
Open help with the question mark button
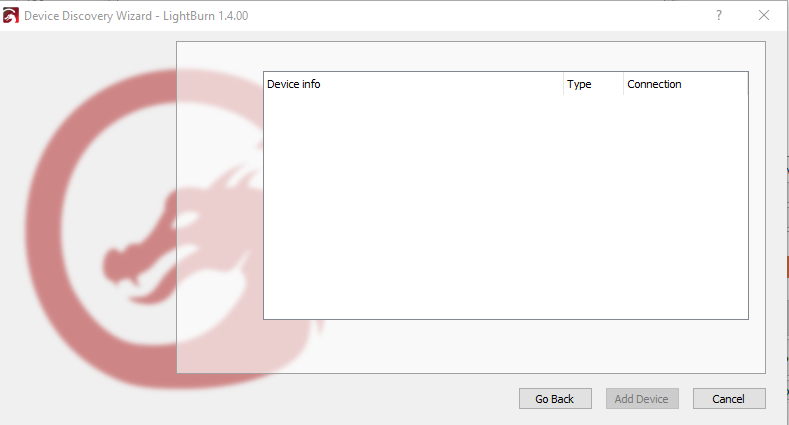pyautogui.click(x=719, y=15)
